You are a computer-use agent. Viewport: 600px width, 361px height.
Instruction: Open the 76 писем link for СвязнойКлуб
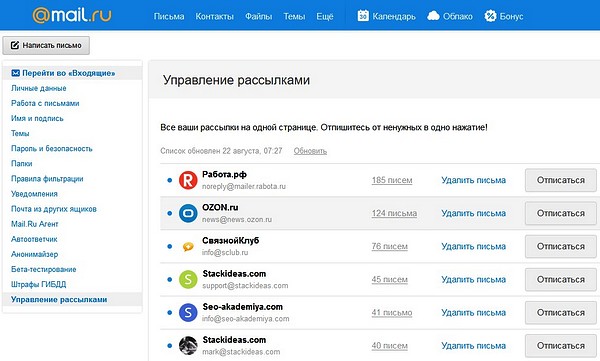pos(389,246)
